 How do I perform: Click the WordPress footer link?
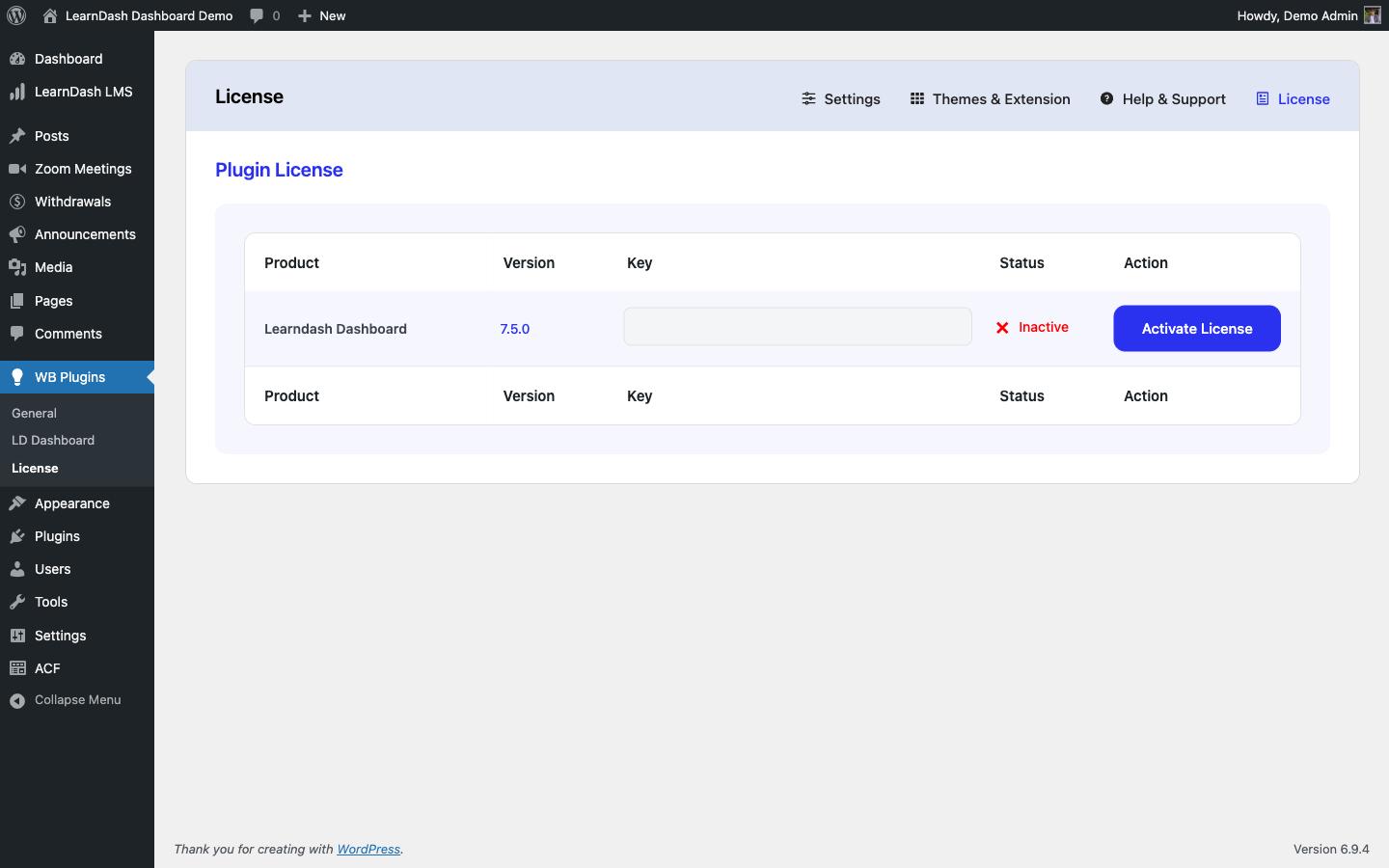tap(368, 849)
